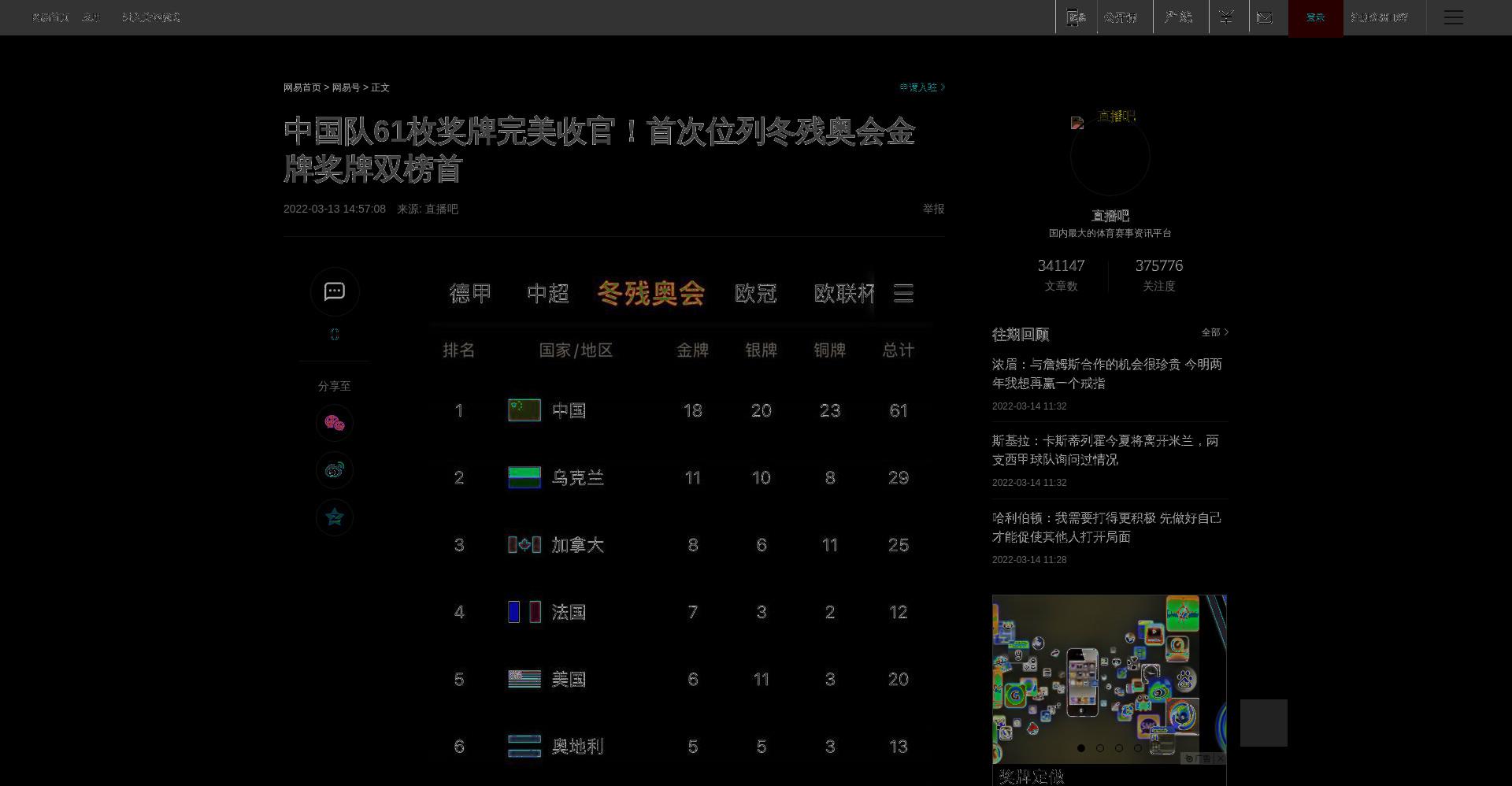
Task: Select first carousel dot in ad
Action: (x=1081, y=748)
